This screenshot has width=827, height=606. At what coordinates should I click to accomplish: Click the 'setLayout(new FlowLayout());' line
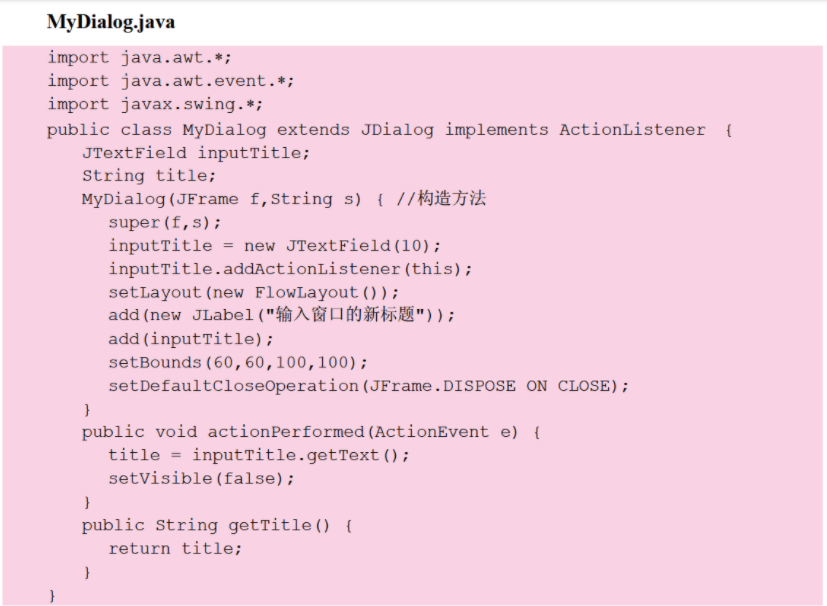[254, 292]
